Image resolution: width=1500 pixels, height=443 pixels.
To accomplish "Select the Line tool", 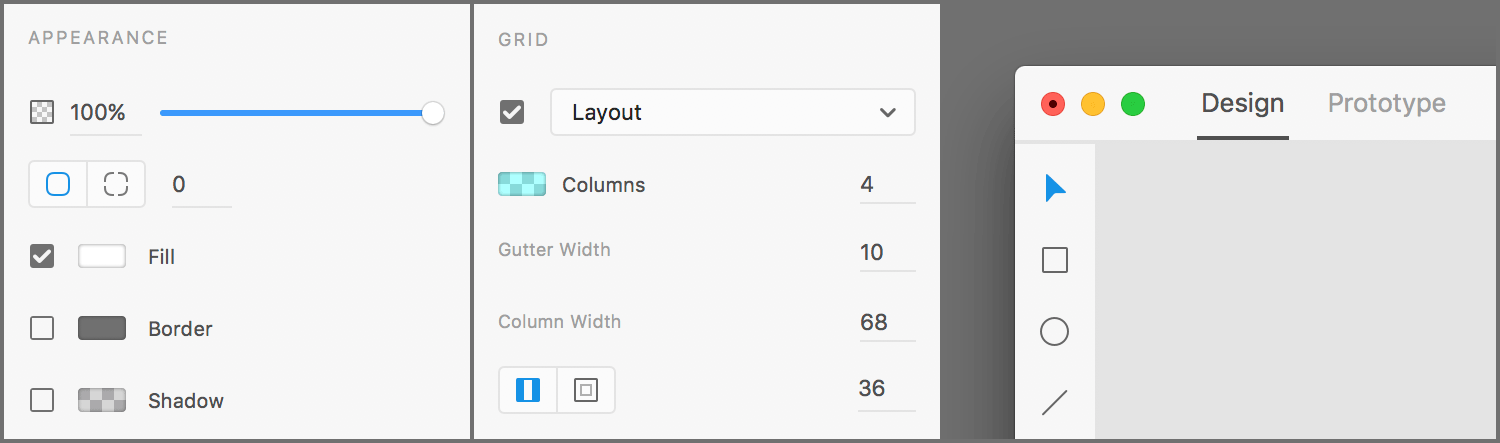I will [x=1055, y=403].
